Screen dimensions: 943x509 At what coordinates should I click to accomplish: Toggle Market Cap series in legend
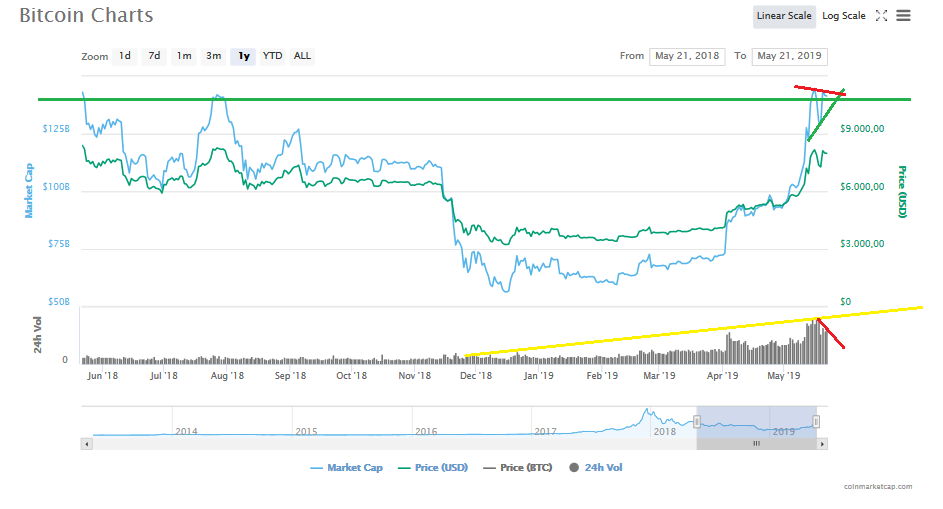coord(346,467)
